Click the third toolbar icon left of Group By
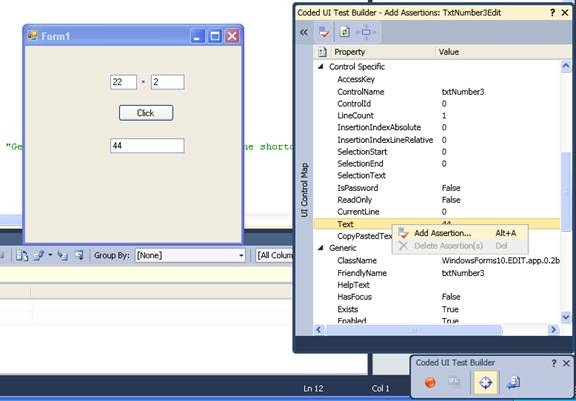The image size is (576, 401). [62, 255]
